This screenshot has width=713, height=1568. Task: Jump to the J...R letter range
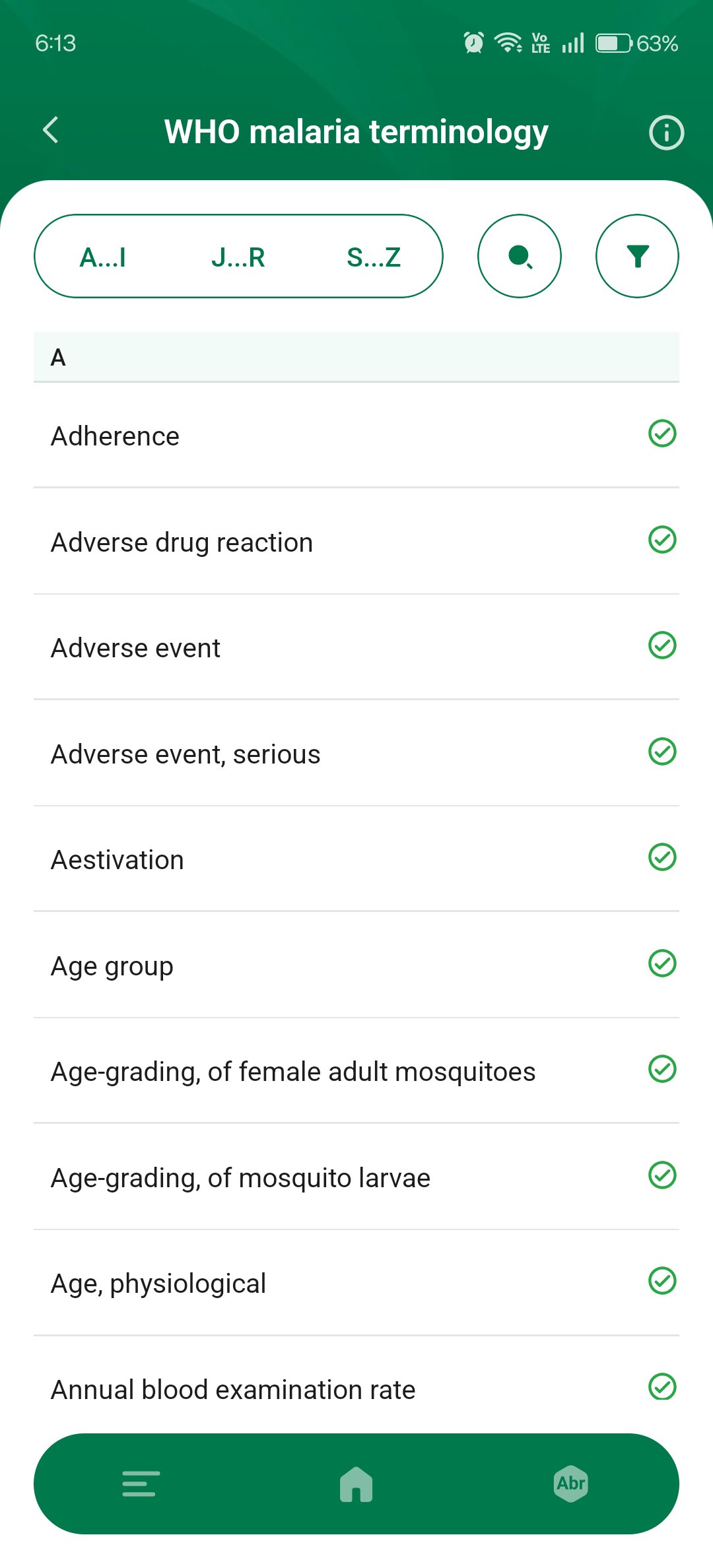(238, 257)
